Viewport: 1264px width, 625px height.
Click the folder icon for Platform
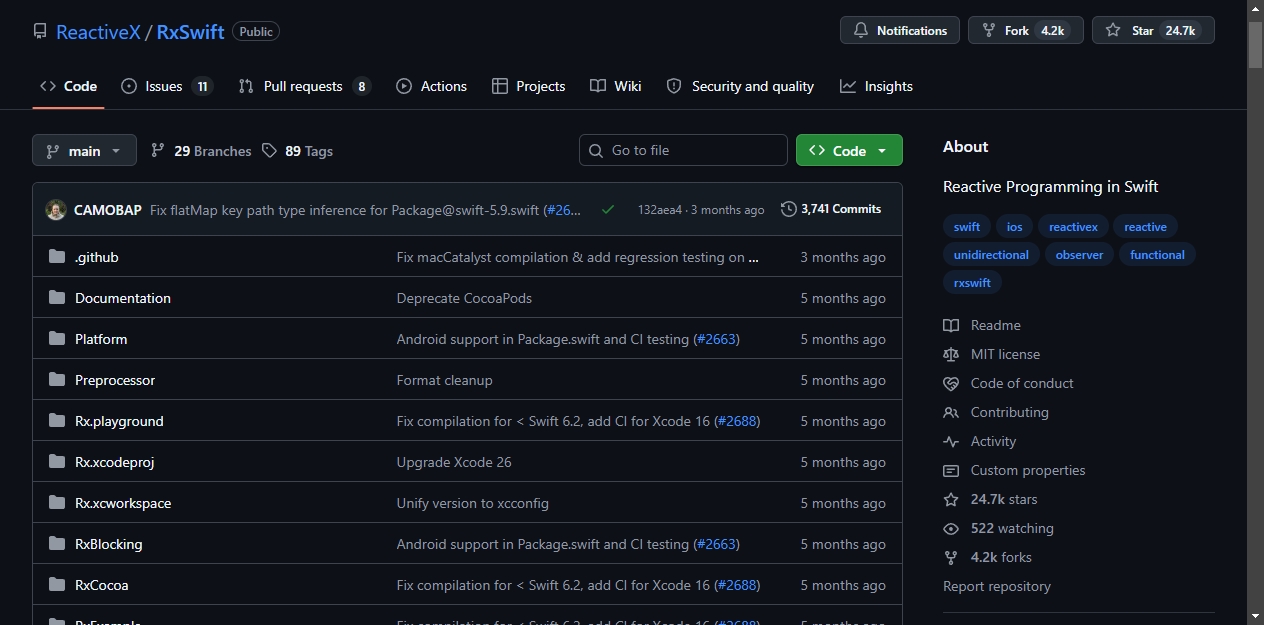(x=56, y=339)
